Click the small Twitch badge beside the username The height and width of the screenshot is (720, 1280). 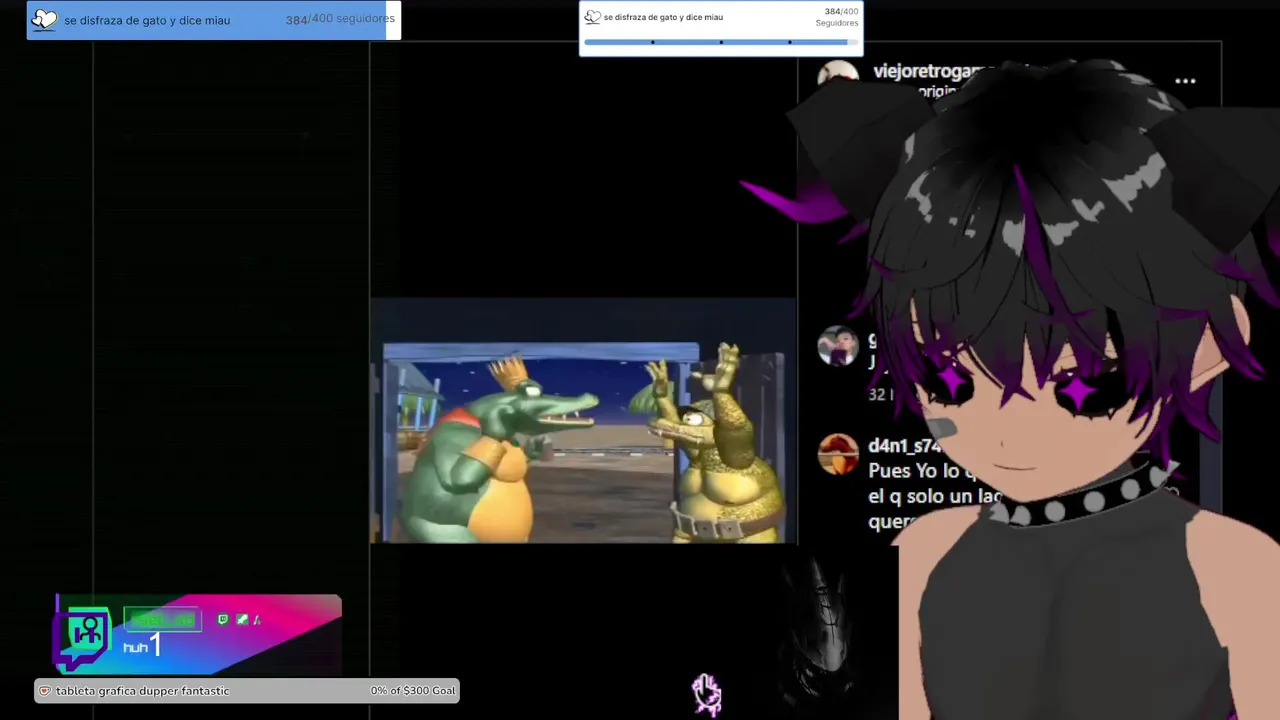point(223,620)
